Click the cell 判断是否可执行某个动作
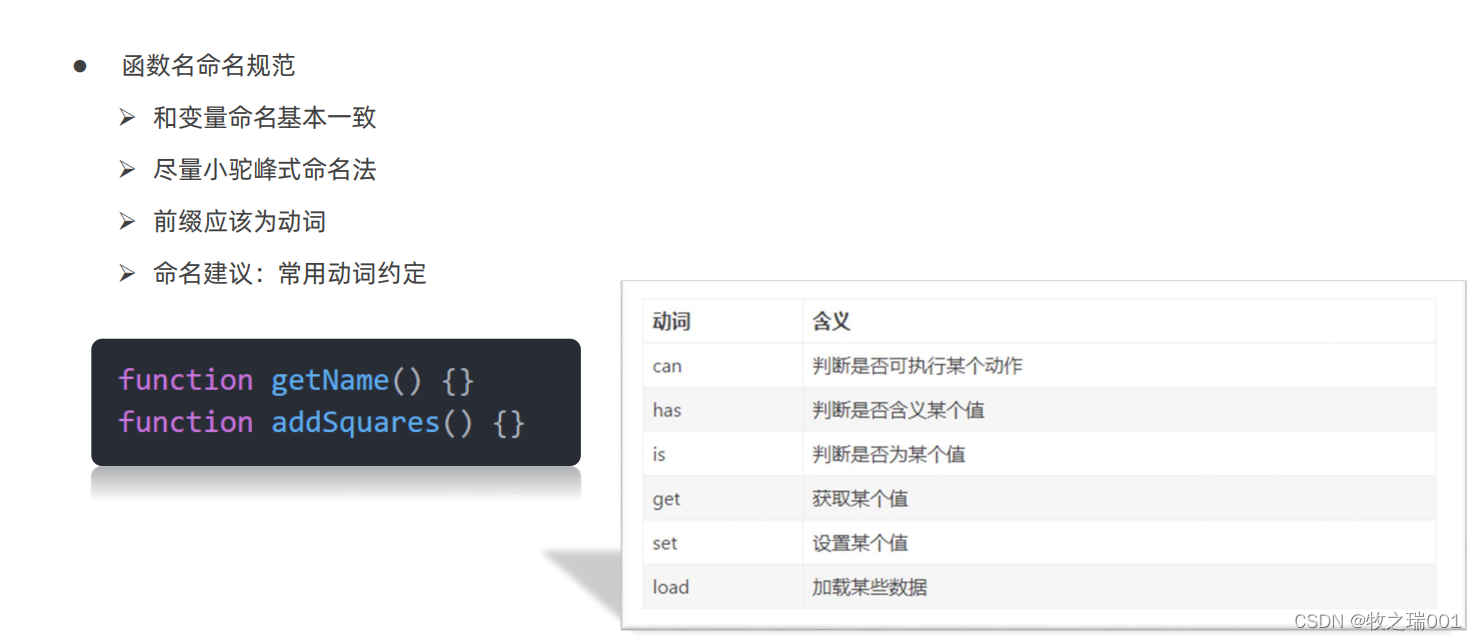The image size is (1477, 640). (x=1119, y=366)
